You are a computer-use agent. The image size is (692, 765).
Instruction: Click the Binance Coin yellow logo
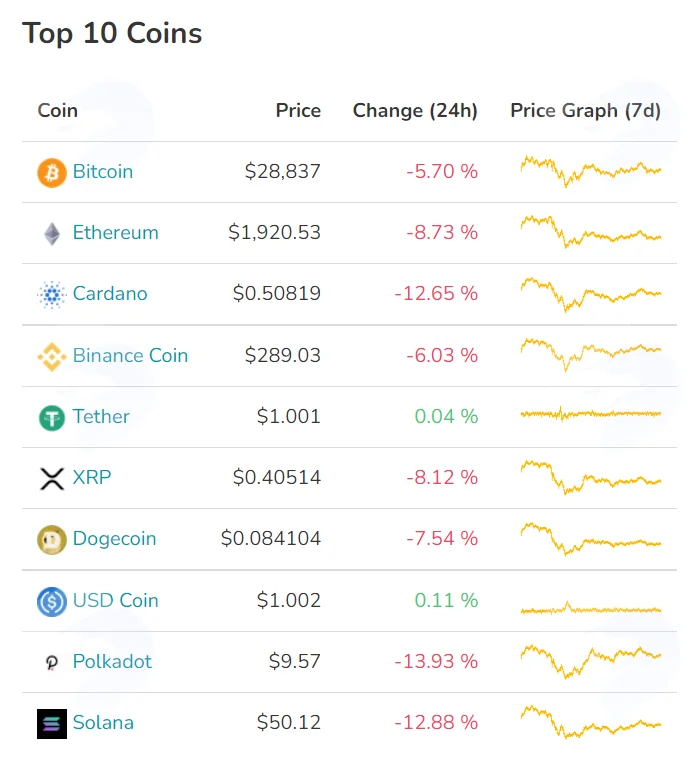[x=52, y=357]
